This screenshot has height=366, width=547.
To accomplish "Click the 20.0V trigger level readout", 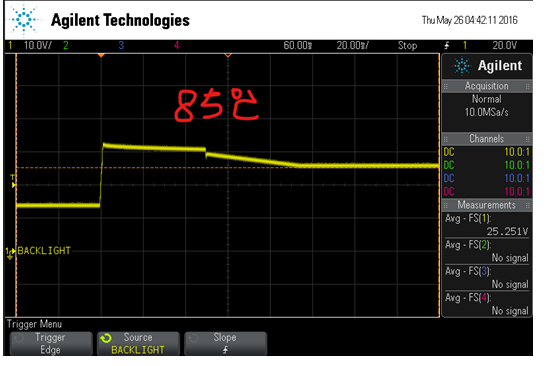I will click(x=504, y=45).
